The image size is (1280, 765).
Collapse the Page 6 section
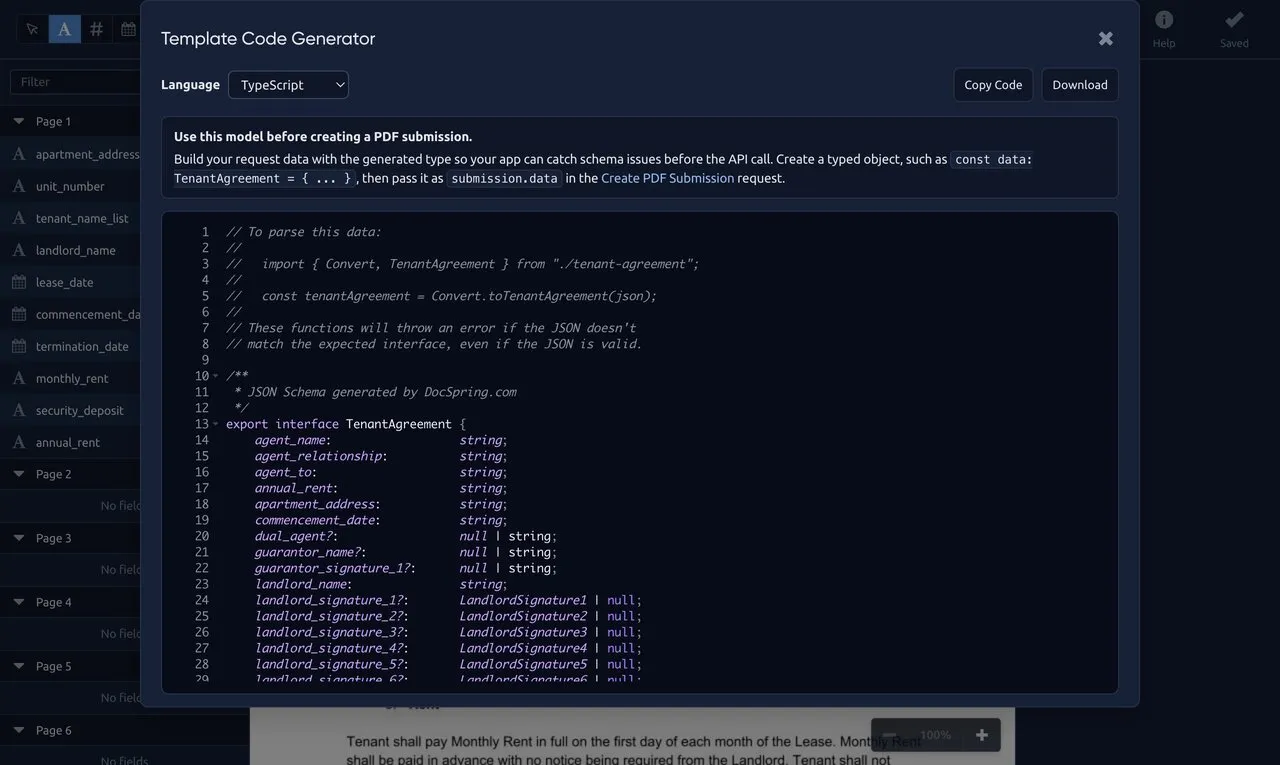pos(19,730)
